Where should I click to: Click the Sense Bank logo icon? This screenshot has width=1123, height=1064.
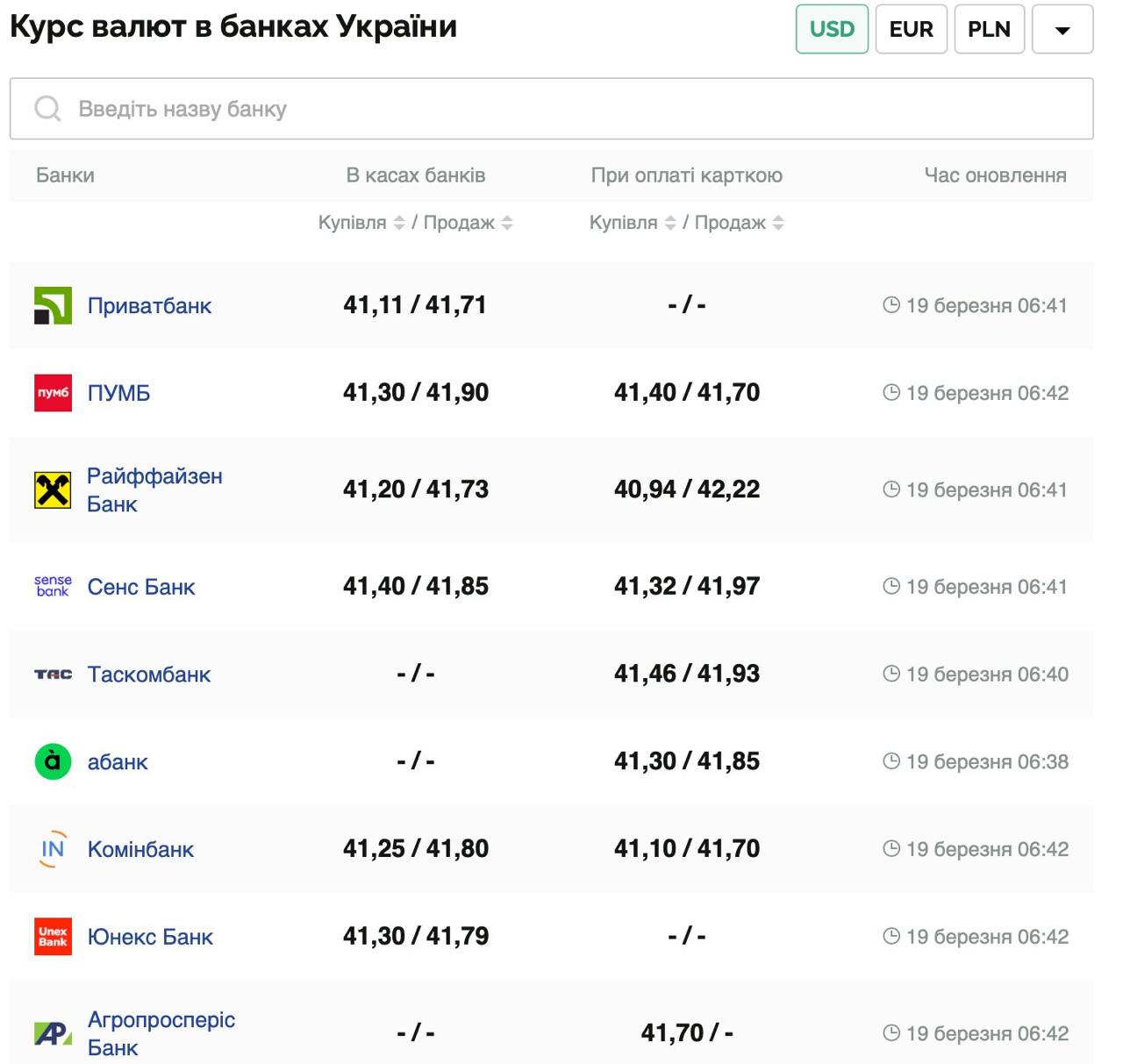coord(53,586)
